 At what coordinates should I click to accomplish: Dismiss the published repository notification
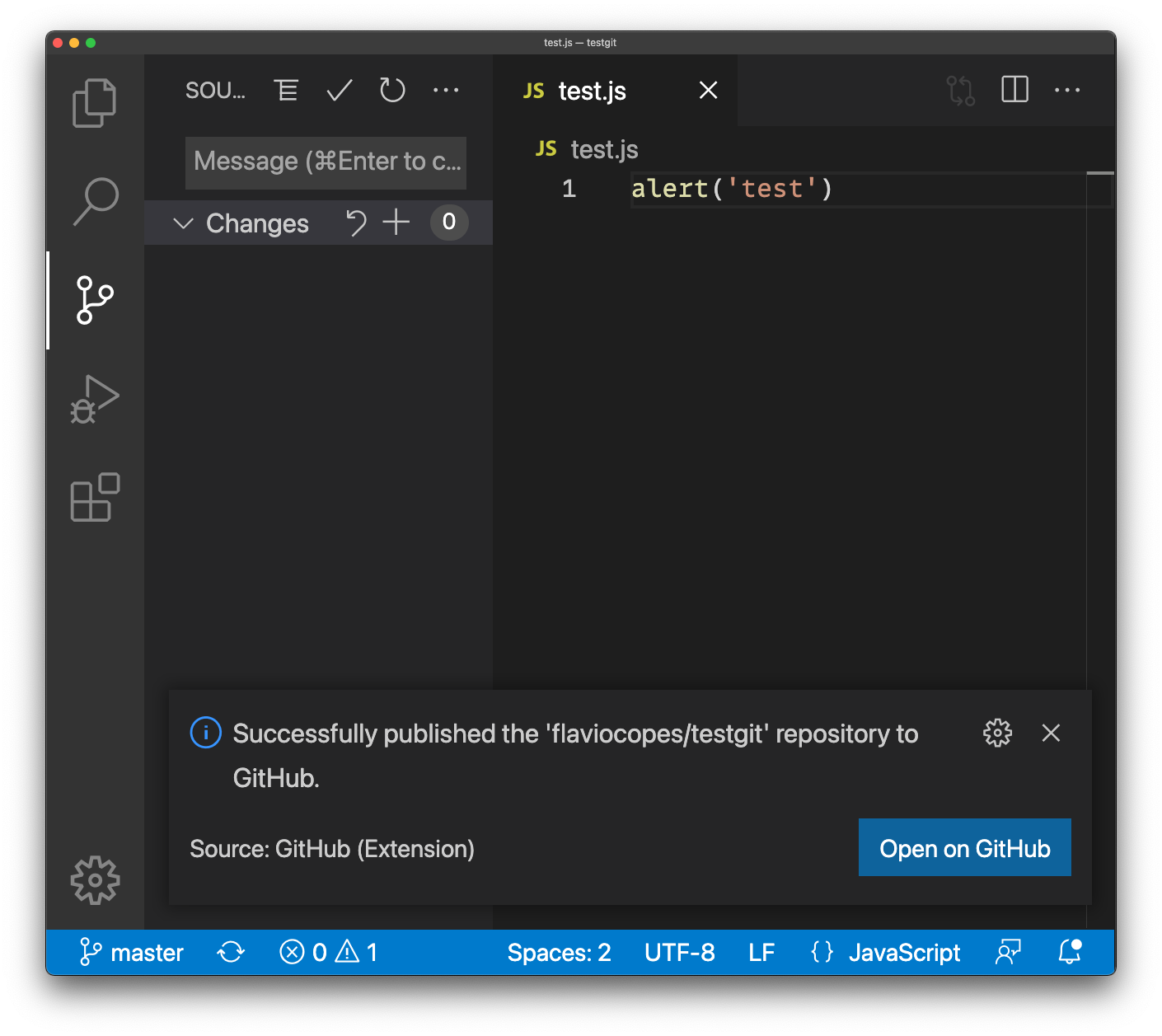1051,733
